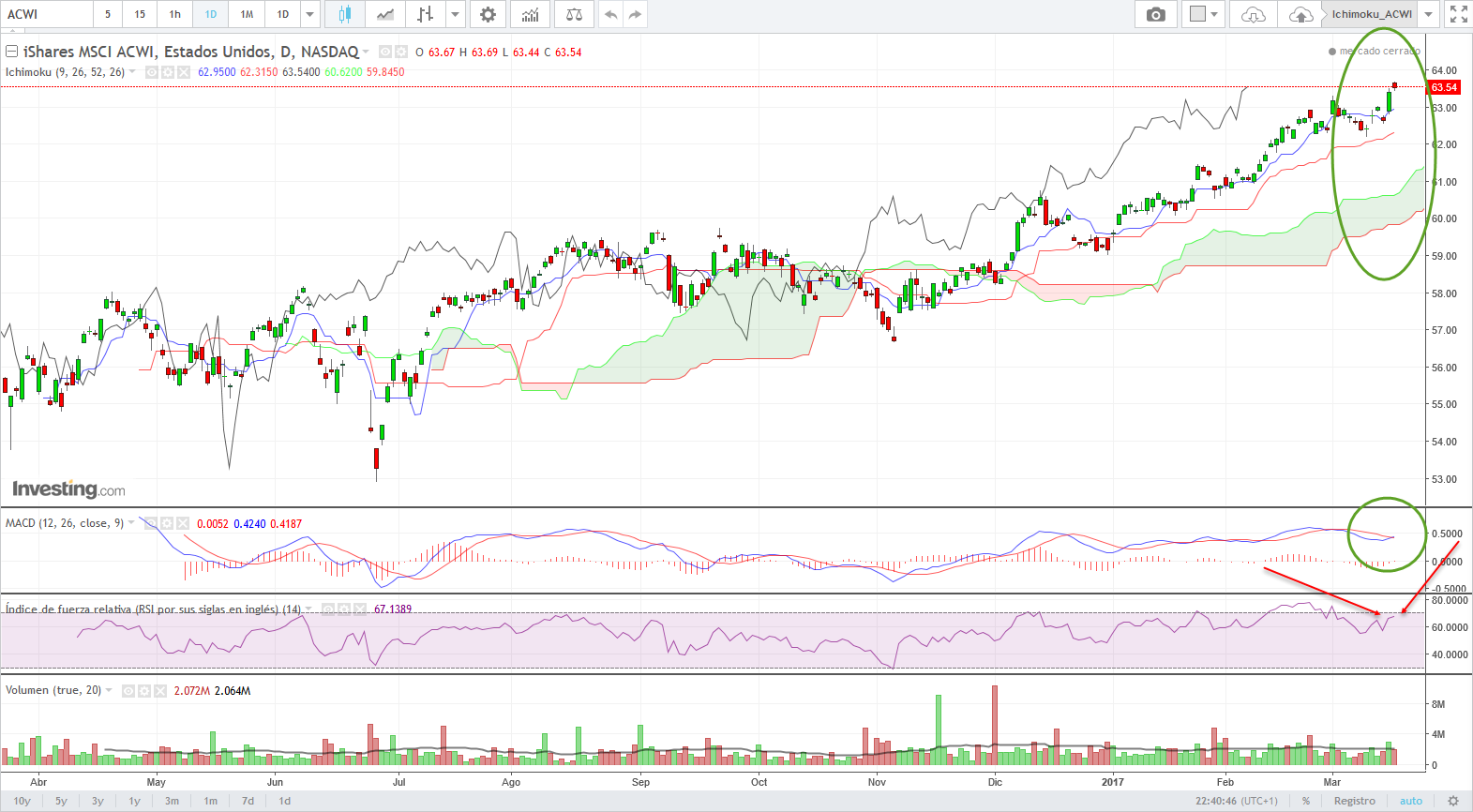Open RSI indicator settings gear
The height and width of the screenshot is (812, 1473).
(x=344, y=609)
